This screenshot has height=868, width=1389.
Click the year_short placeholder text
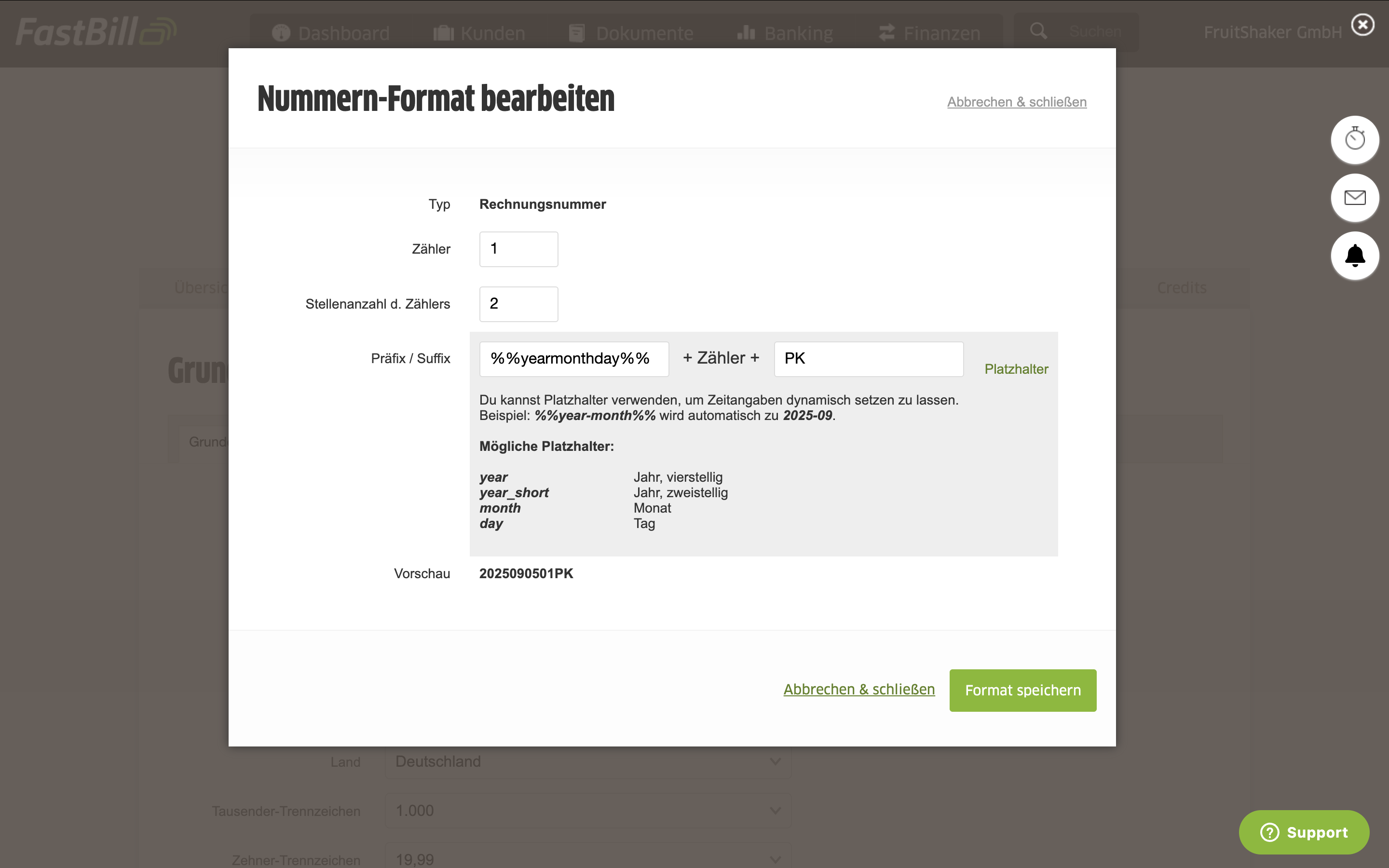tap(514, 492)
